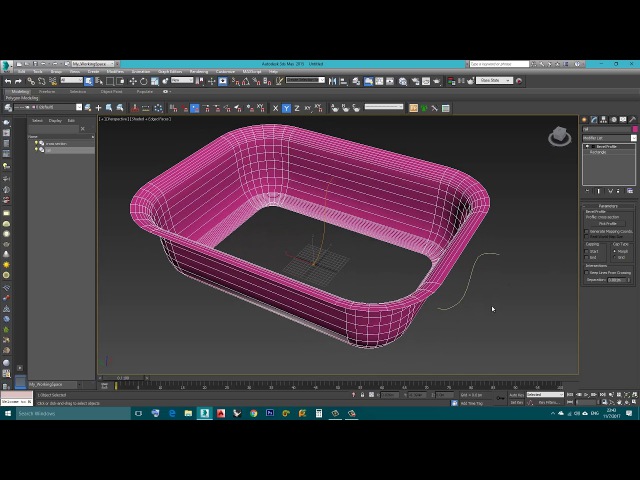
Task: Click Configure Modifier Sets icon
Action: tap(630, 191)
